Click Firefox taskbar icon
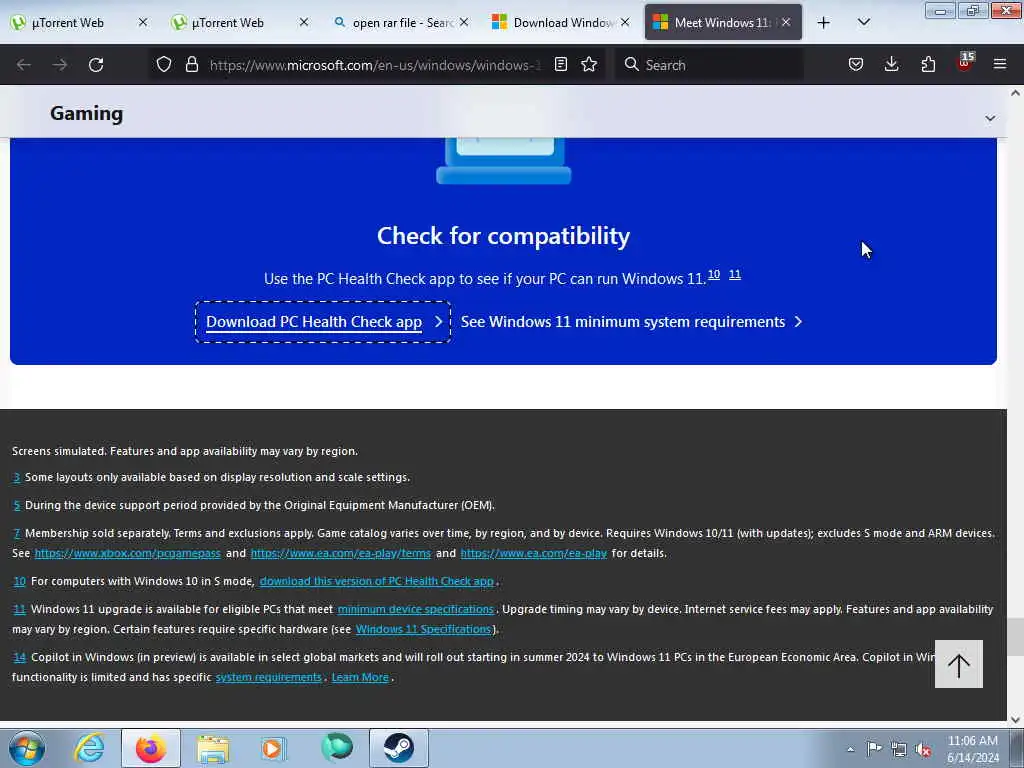Image resolution: width=1024 pixels, height=768 pixels. [x=151, y=748]
